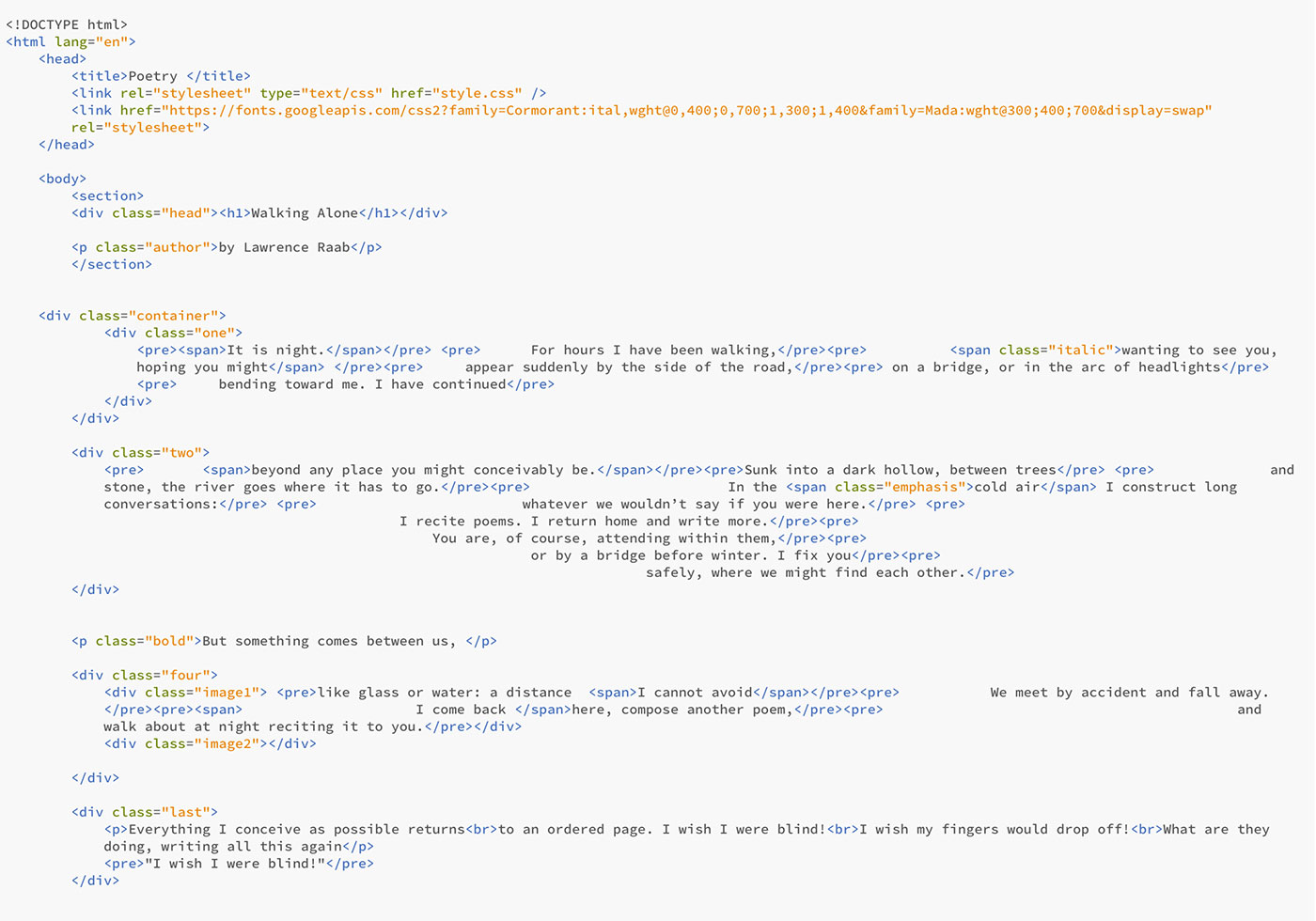Click the text "I recite poems."
The width and height of the screenshot is (1316, 921).
(461, 522)
